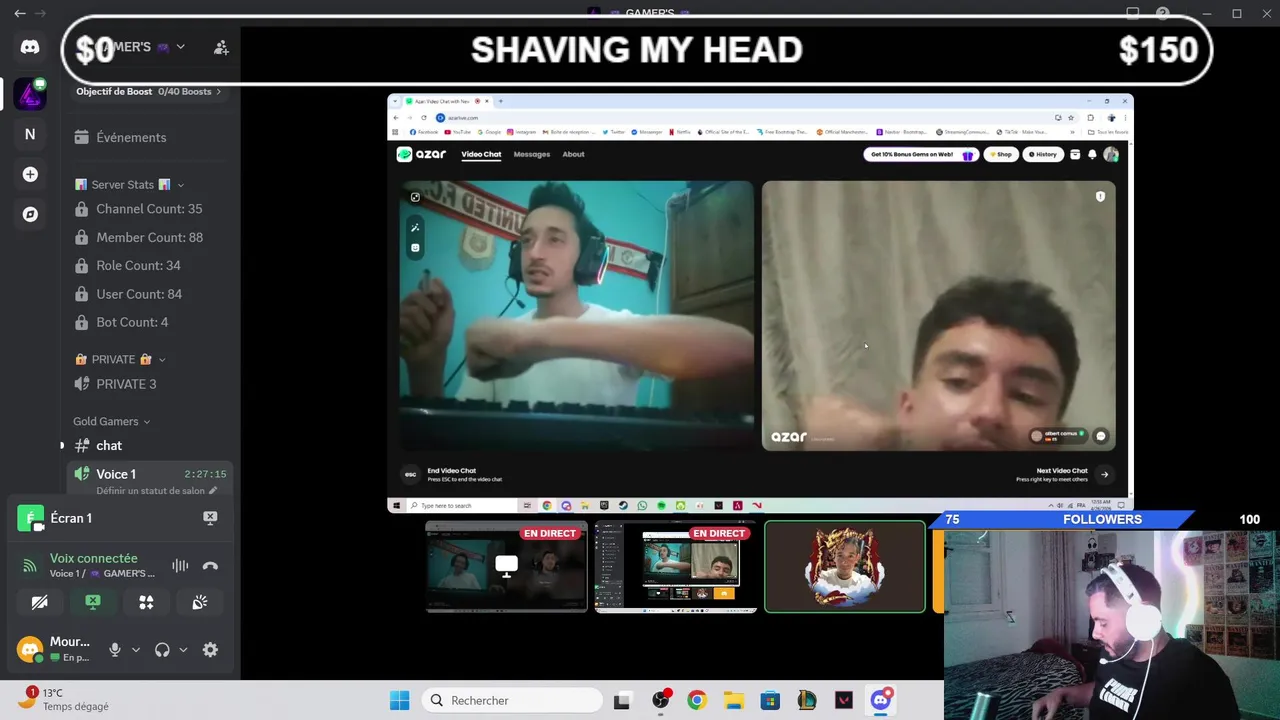
Task: Select the participant avatar tile with green border
Action: coord(845,567)
